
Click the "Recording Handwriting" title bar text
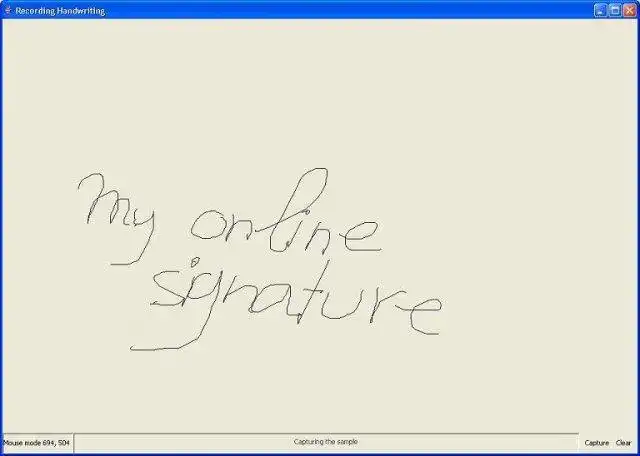[60, 11]
